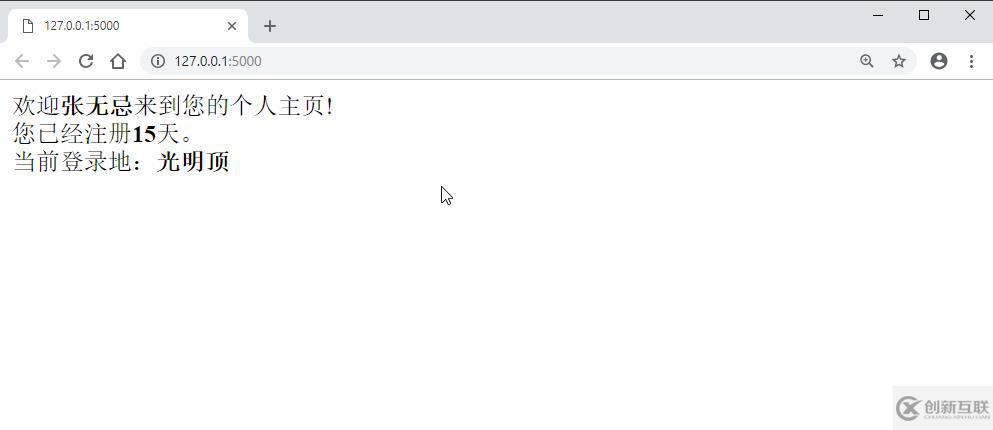Open the zoom magnifier icon
The width and height of the screenshot is (993, 430).
[866, 61]
